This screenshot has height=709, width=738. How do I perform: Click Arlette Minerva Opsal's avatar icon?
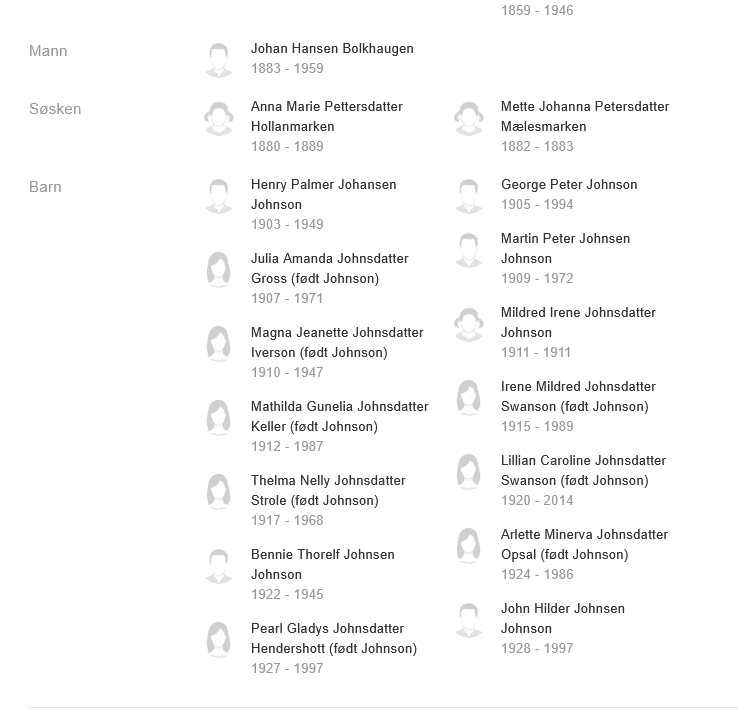coord(469,545)
